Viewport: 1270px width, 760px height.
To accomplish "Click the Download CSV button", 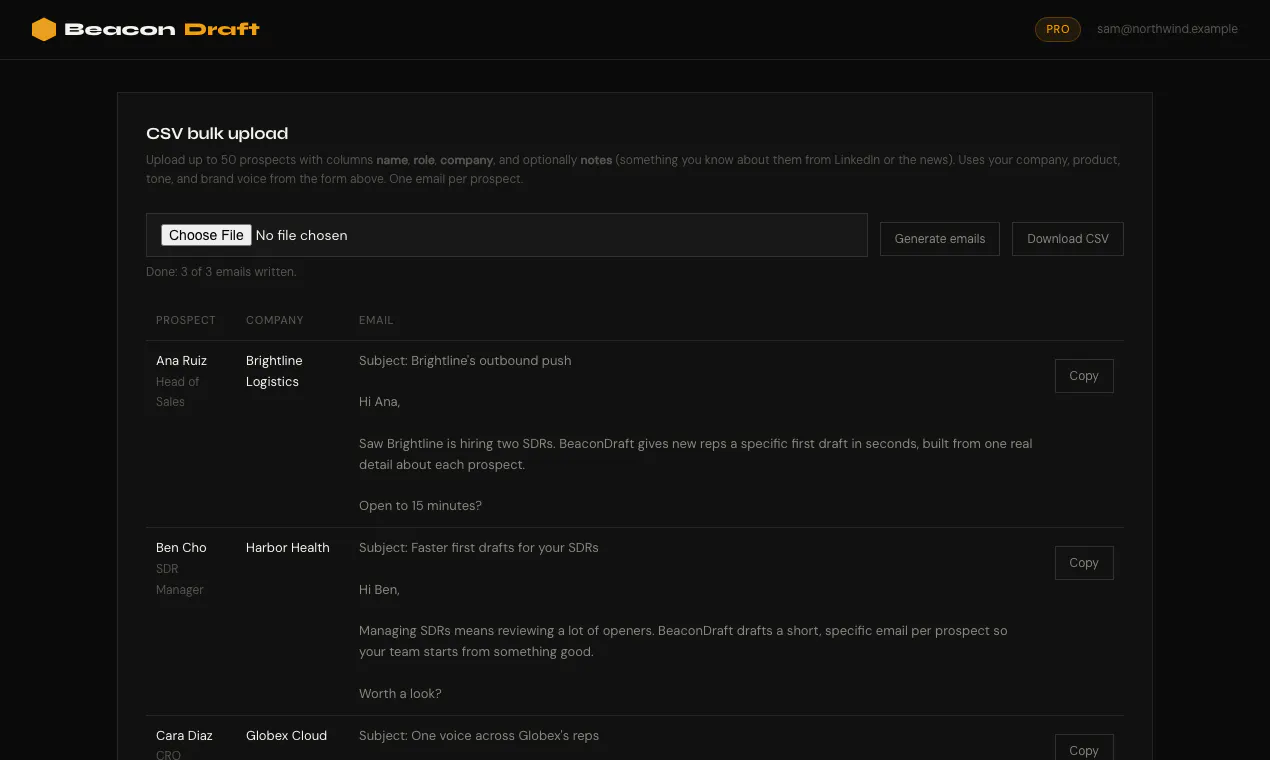I will 1068,238.
